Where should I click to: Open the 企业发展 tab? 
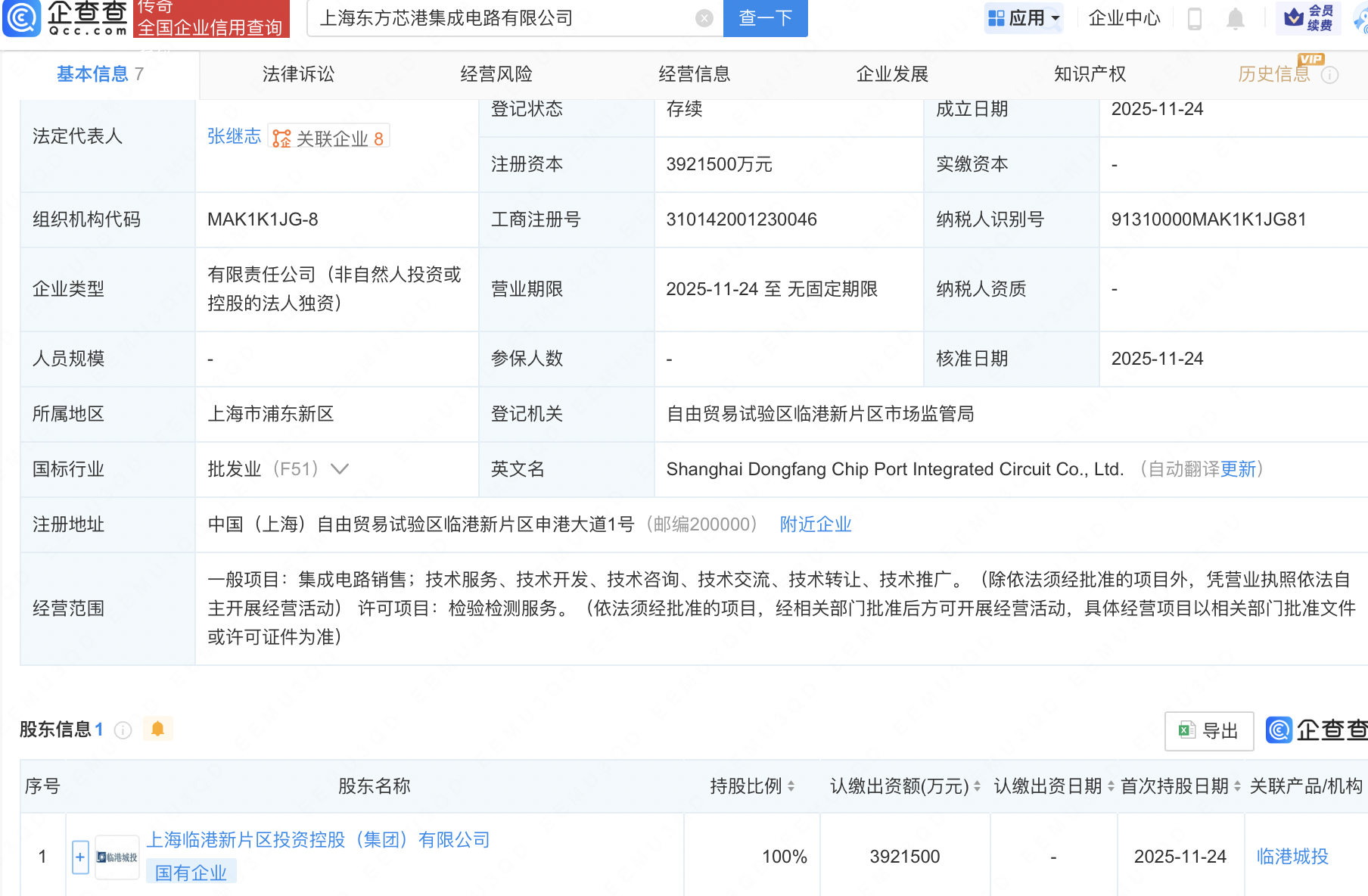pos(893,74)
